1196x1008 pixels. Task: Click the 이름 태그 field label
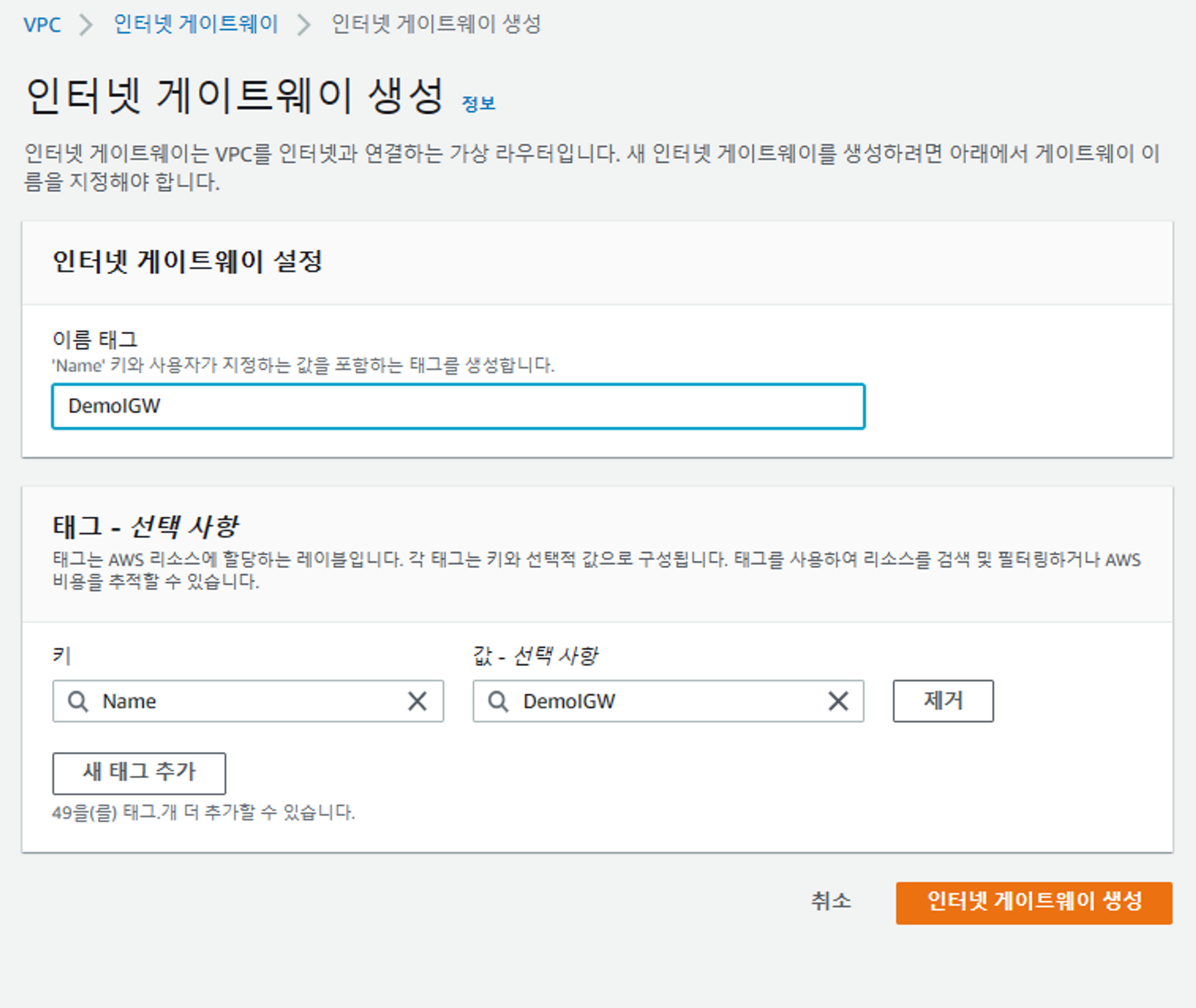(95, 340)
